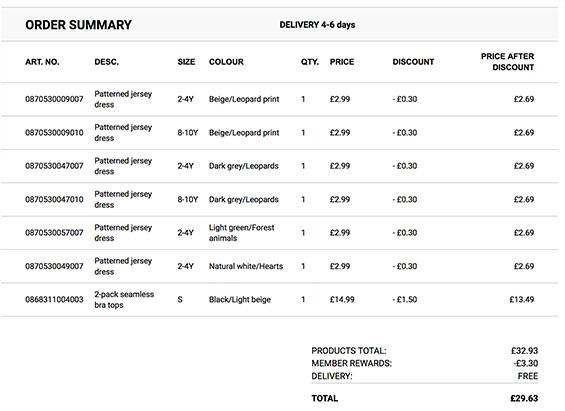Select the PRICE AFTER DISCOUNT header
This screenshot has width=565, height=411.
507,62
